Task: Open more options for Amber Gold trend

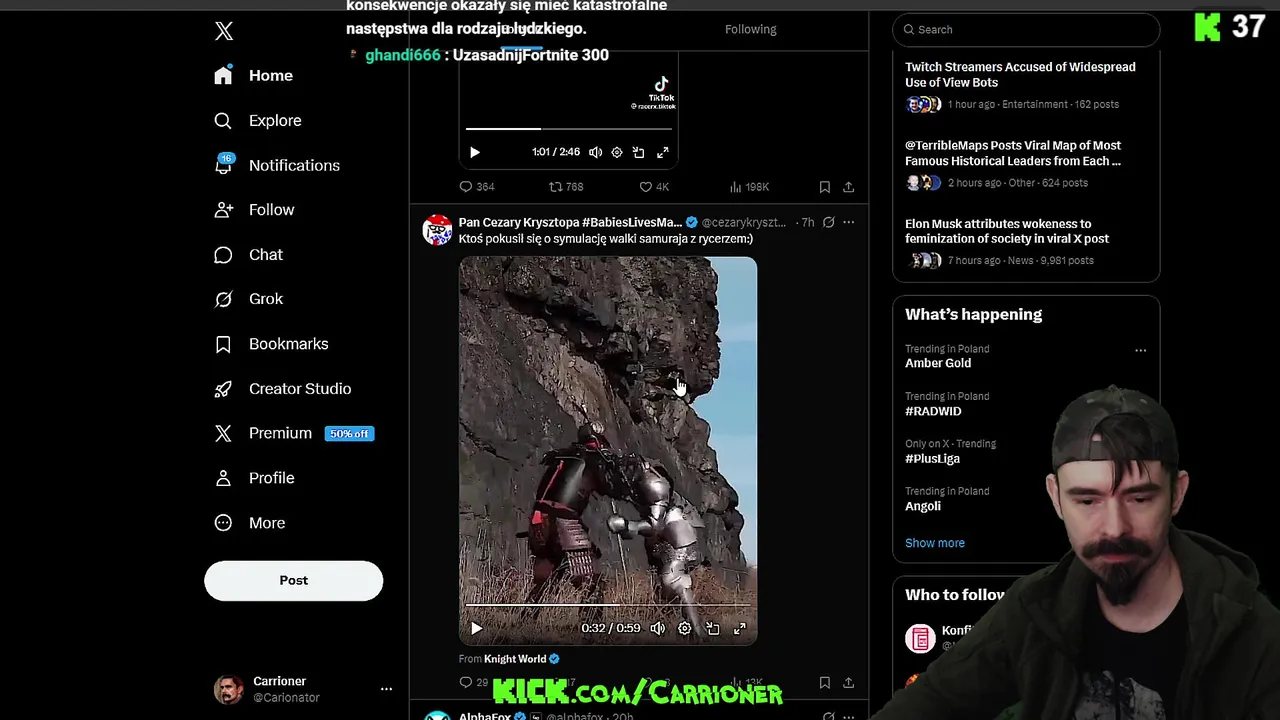Action: tap(1140, 351)
